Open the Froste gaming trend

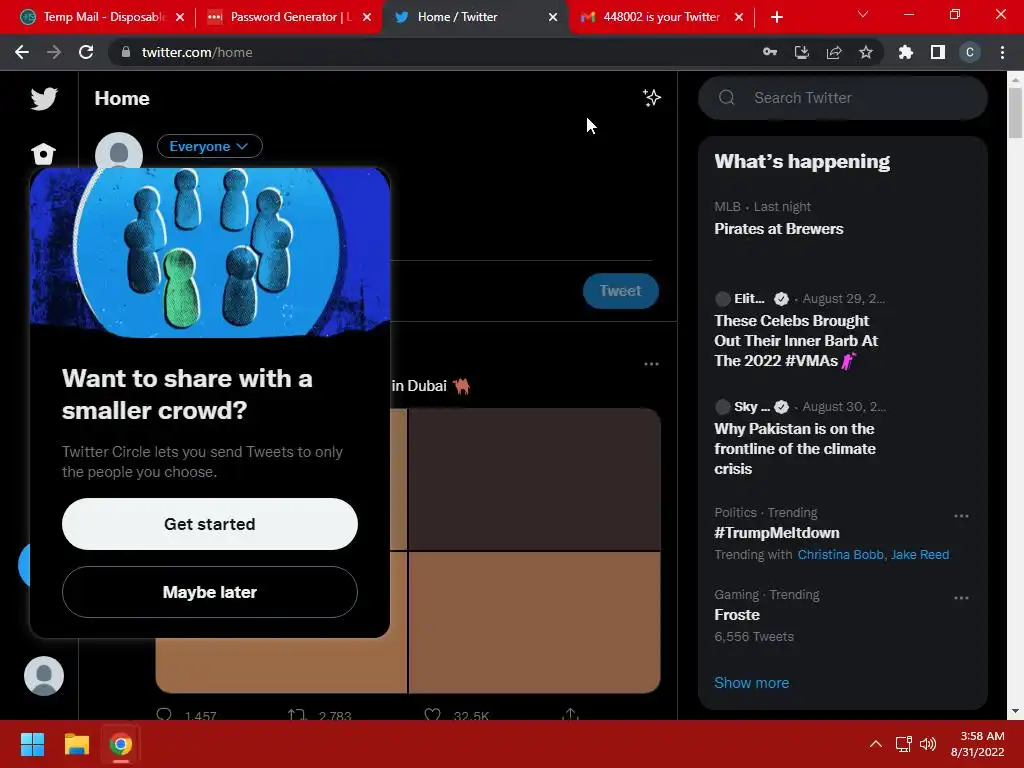[737, 615]
